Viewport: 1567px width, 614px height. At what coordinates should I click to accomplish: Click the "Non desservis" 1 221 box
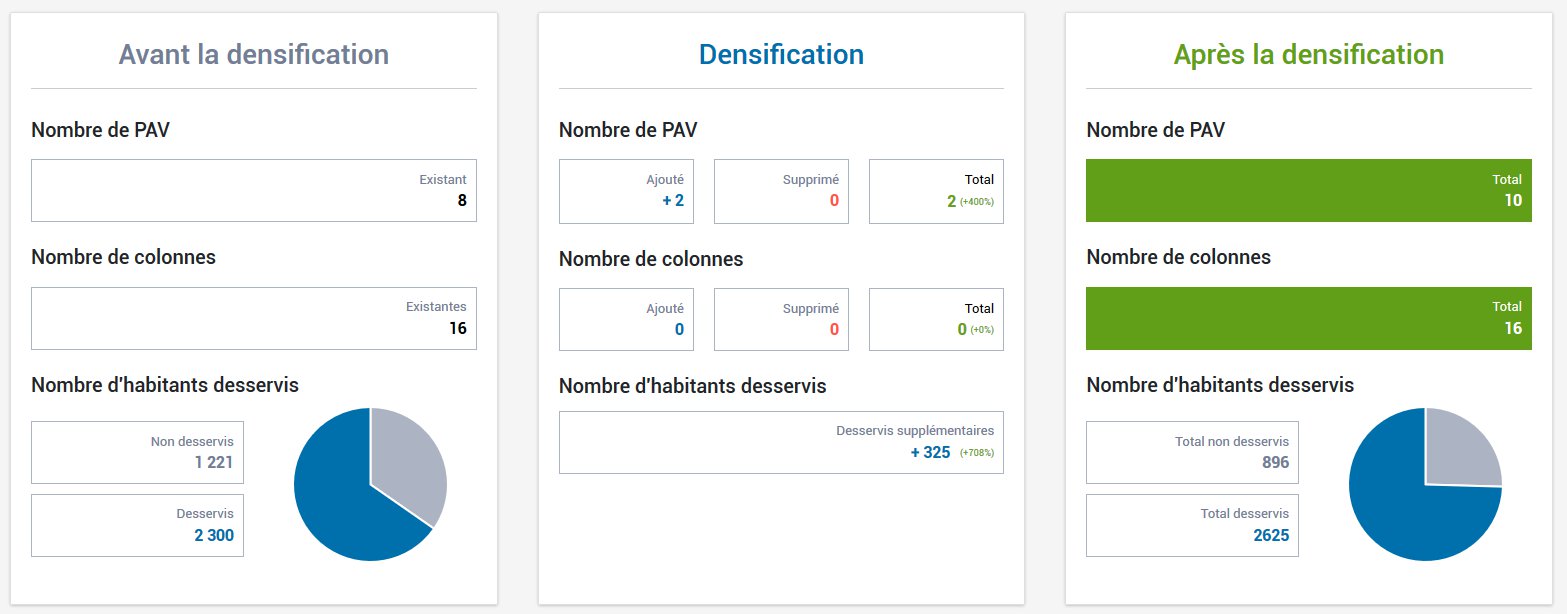(x=137, y=452)
